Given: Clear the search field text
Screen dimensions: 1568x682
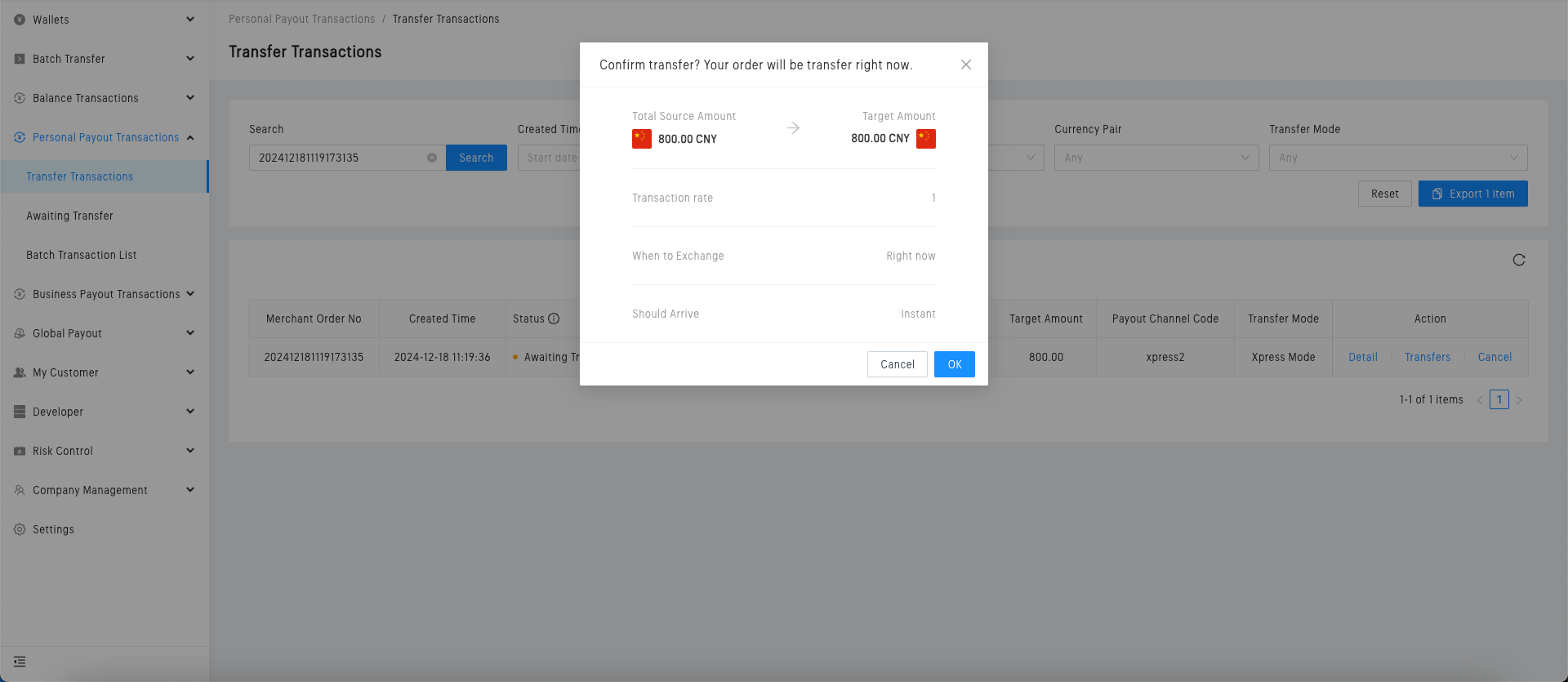Looking at the screenshot, I should (432, 158).
